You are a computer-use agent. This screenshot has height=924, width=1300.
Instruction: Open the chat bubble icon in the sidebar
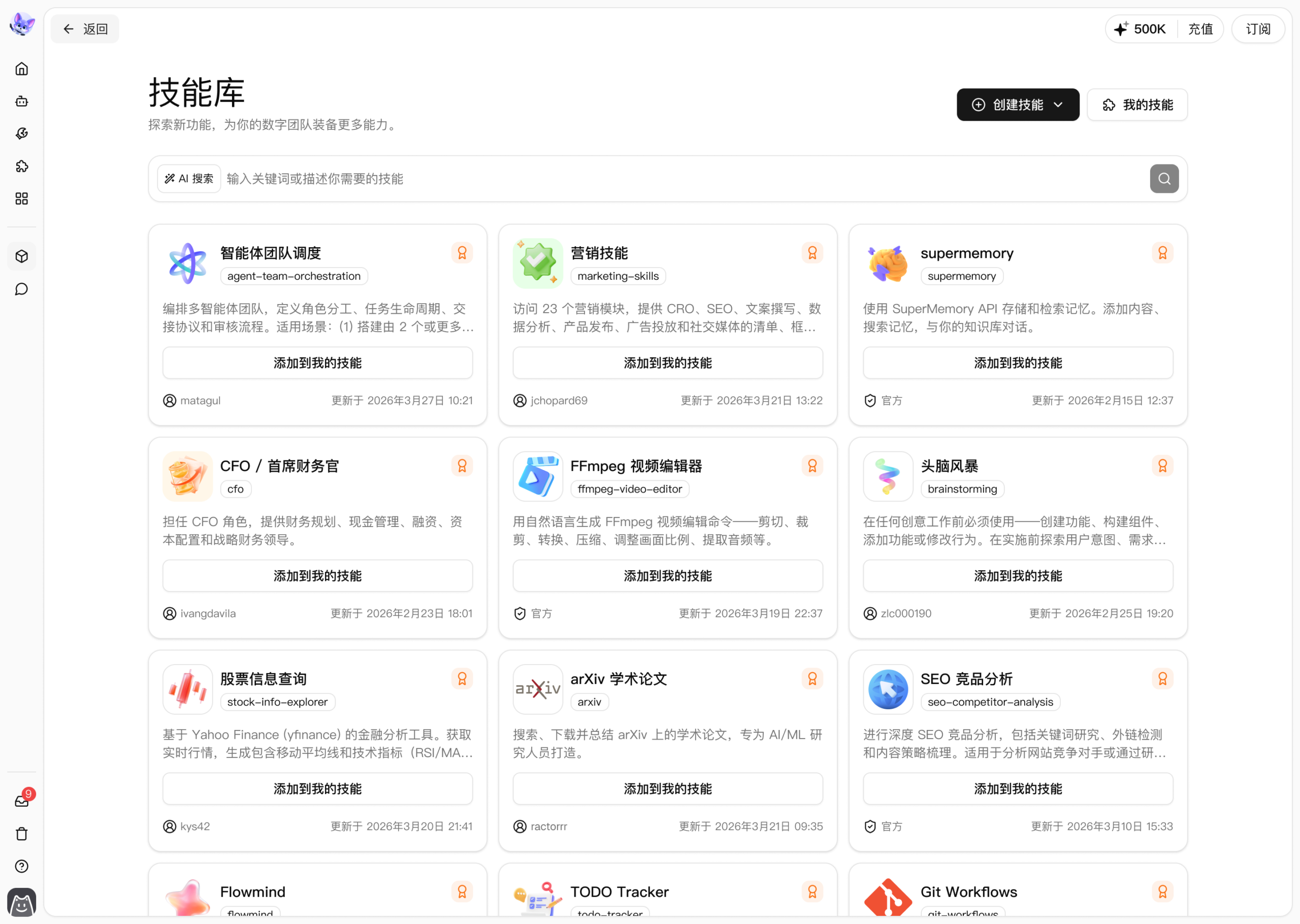pyautogui.click(x=22, y=289)
